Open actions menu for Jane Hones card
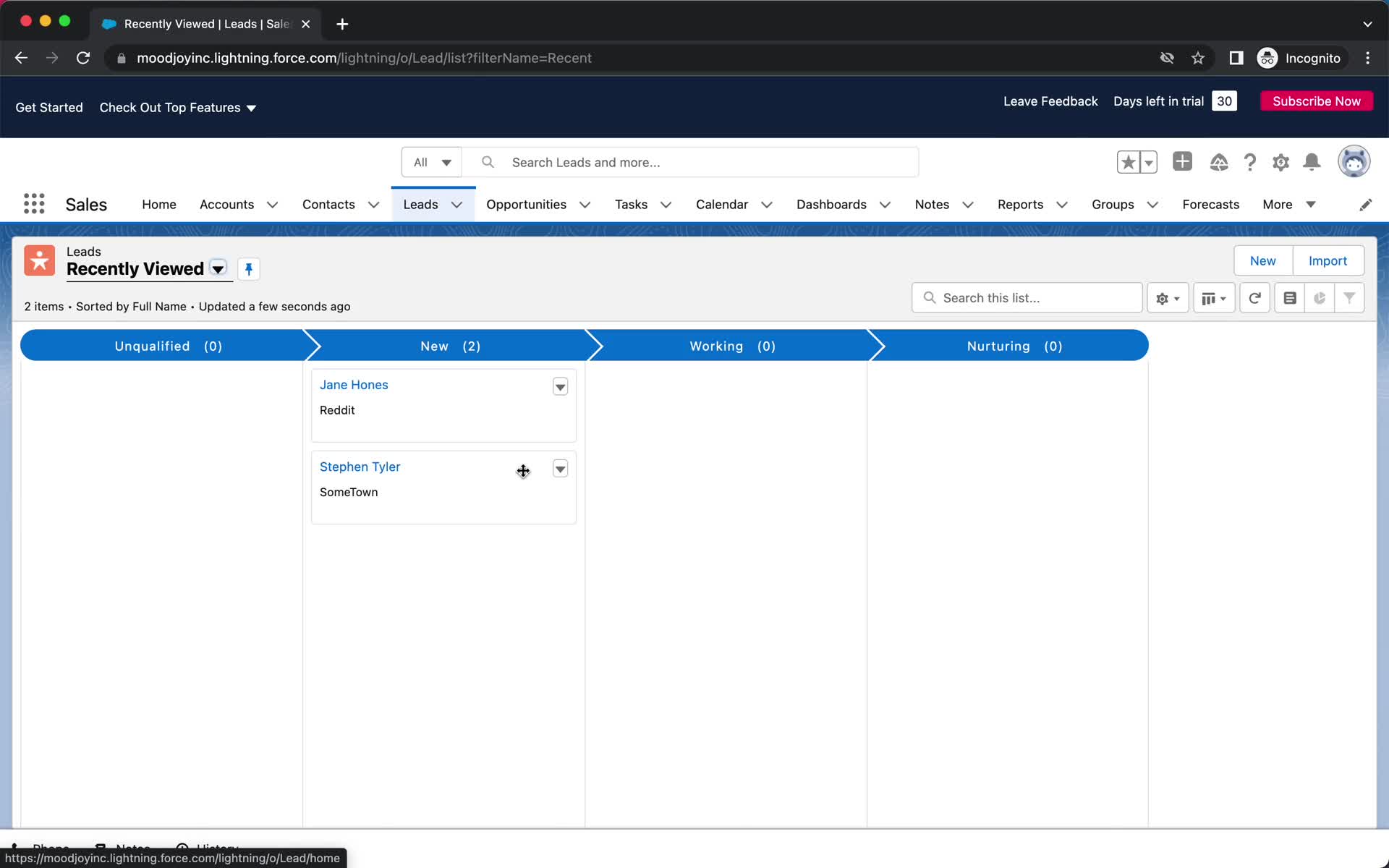Viewport: 1389px width, 868px height. click(x=560, y=387)
